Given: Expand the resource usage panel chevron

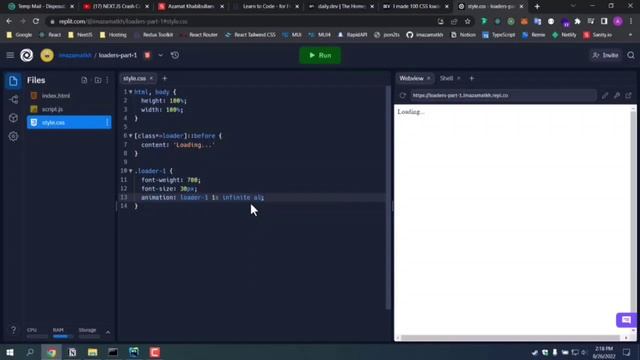Looking at the screenshot, I should point(108,332).
